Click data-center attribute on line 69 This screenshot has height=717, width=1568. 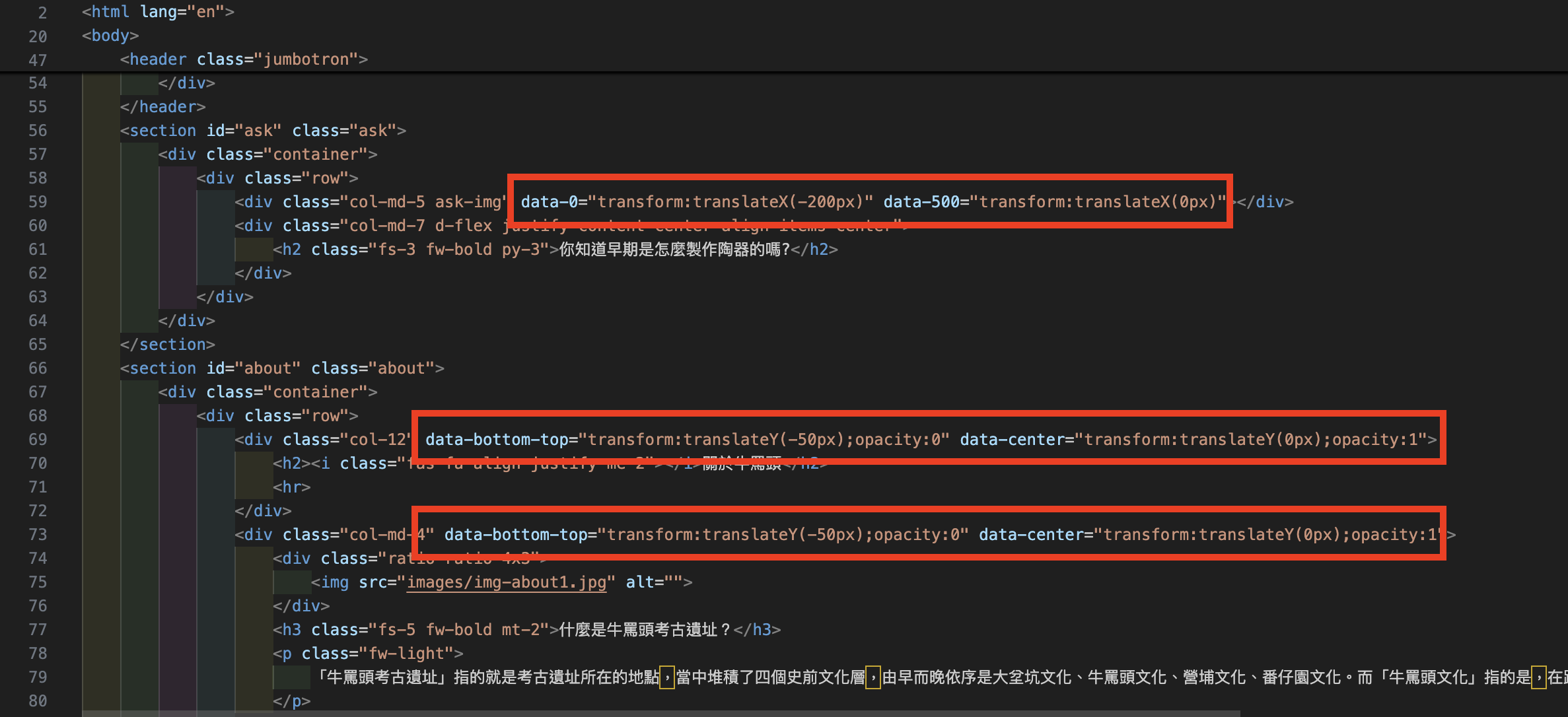pos(1193,439)
